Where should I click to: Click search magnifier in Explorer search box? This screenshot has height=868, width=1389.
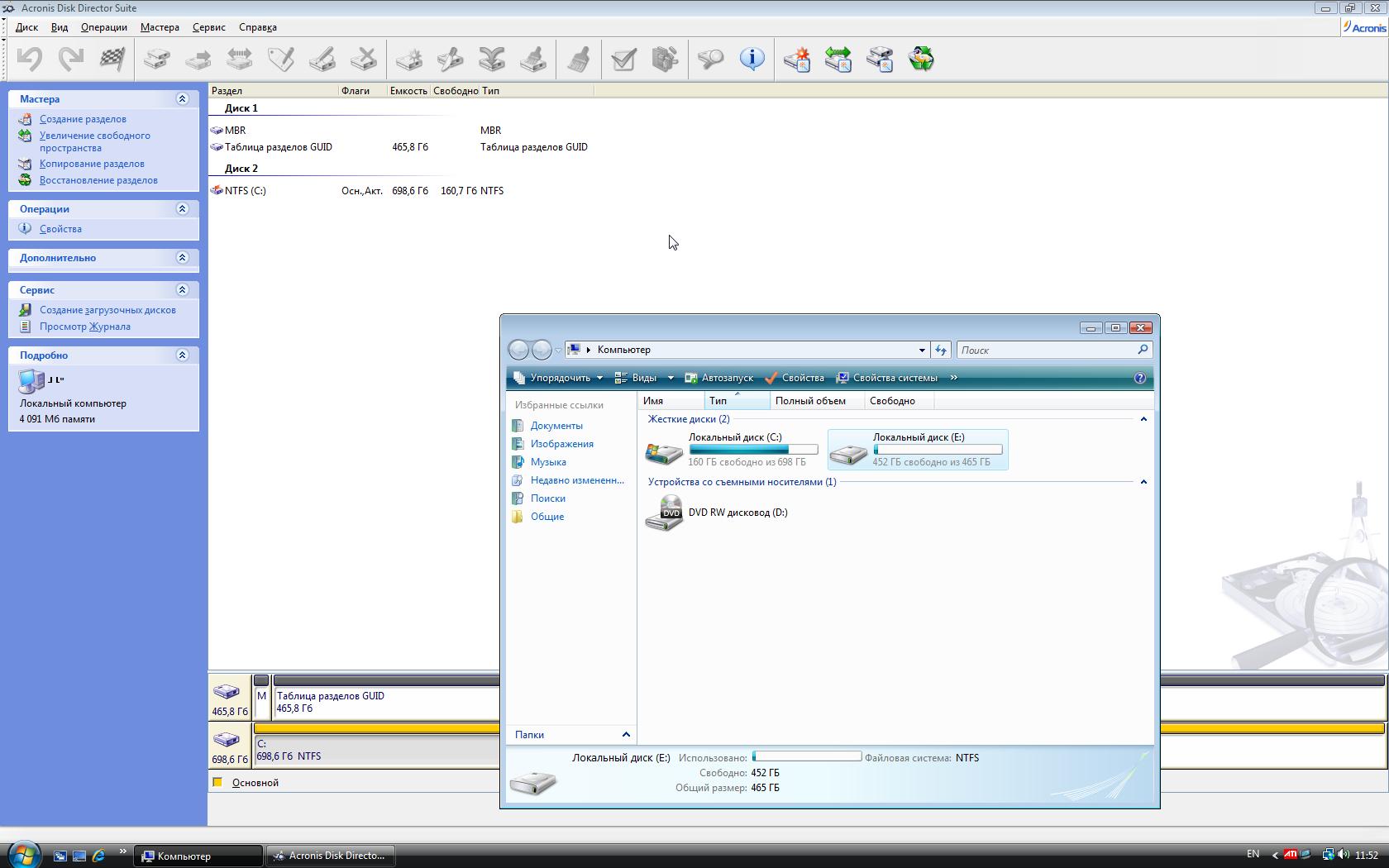point(1143,350)
